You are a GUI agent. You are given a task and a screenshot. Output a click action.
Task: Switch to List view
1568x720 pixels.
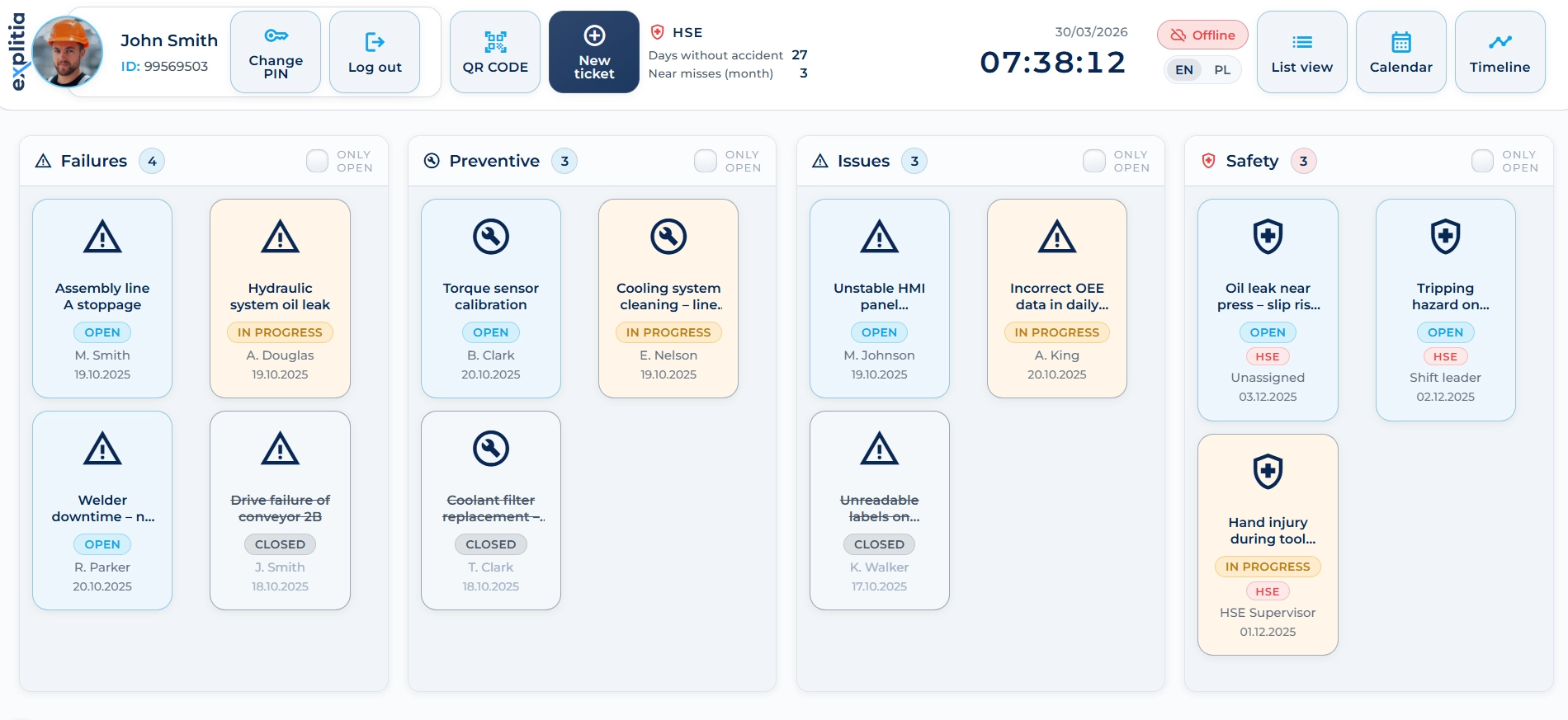(x=1301, y=52)
